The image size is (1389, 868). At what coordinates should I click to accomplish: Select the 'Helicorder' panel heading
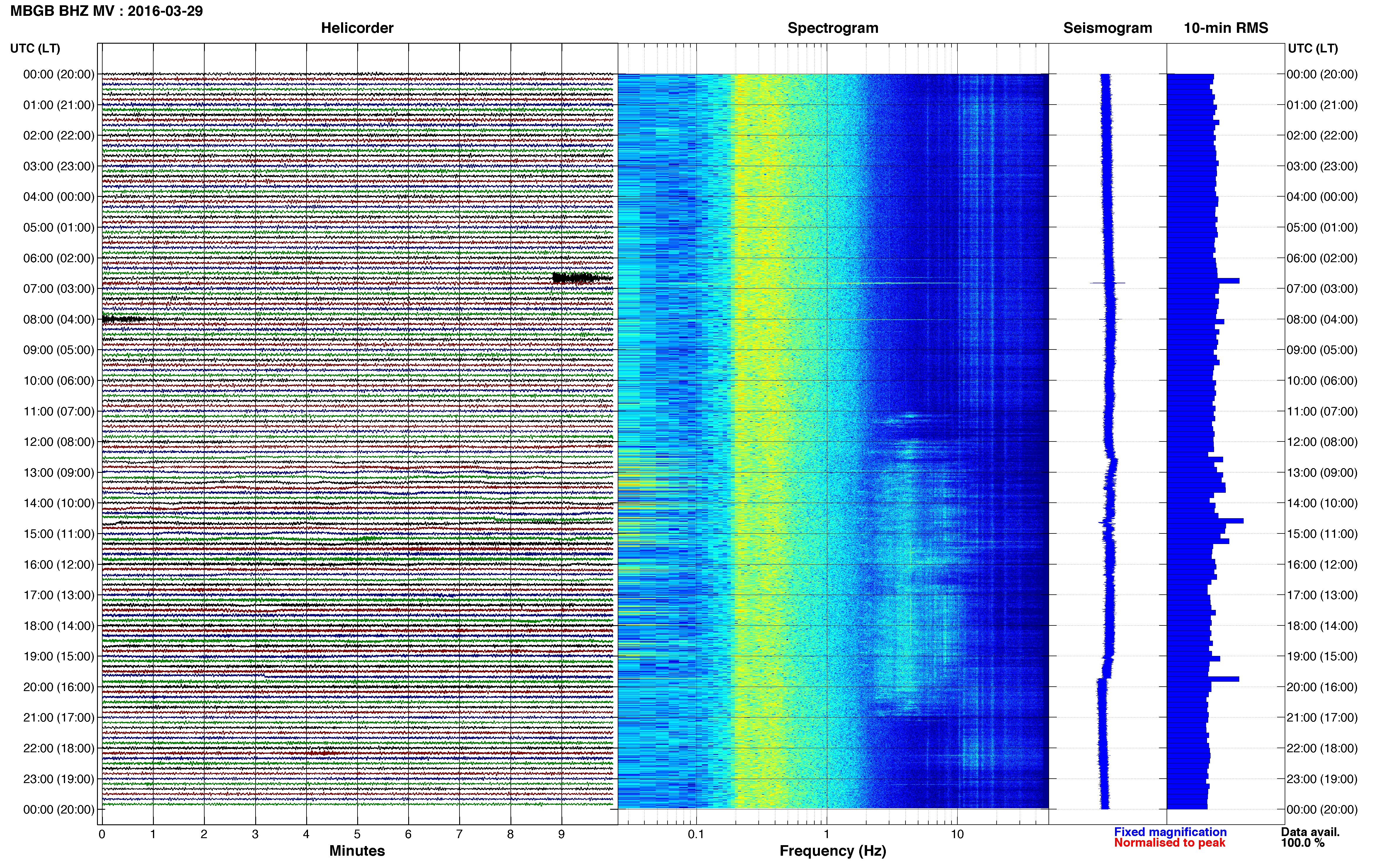tap(357, 28)
